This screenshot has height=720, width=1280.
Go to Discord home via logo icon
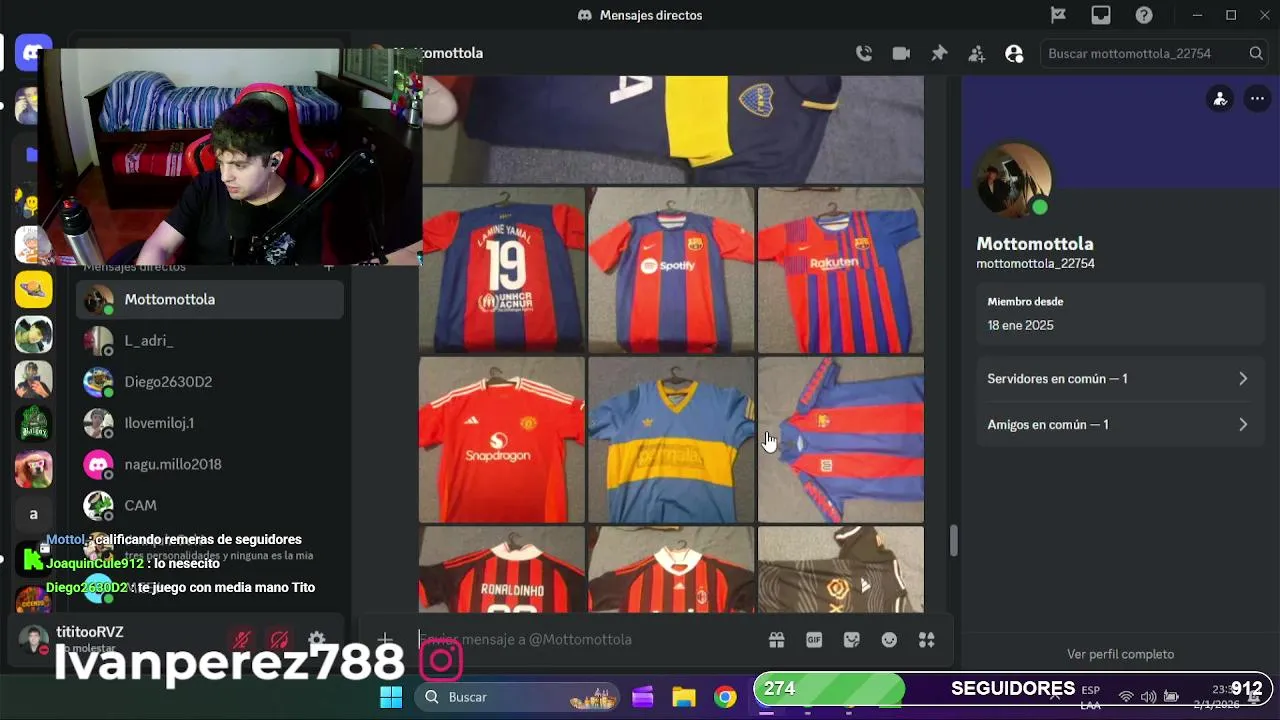coord(33,52)
